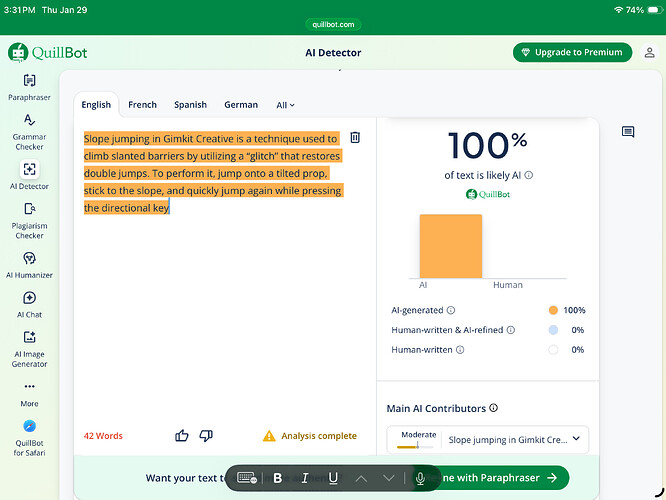Give thumbs down feedback on analysis
This screenshot has width=666, height=500.
tap(206, 435)
